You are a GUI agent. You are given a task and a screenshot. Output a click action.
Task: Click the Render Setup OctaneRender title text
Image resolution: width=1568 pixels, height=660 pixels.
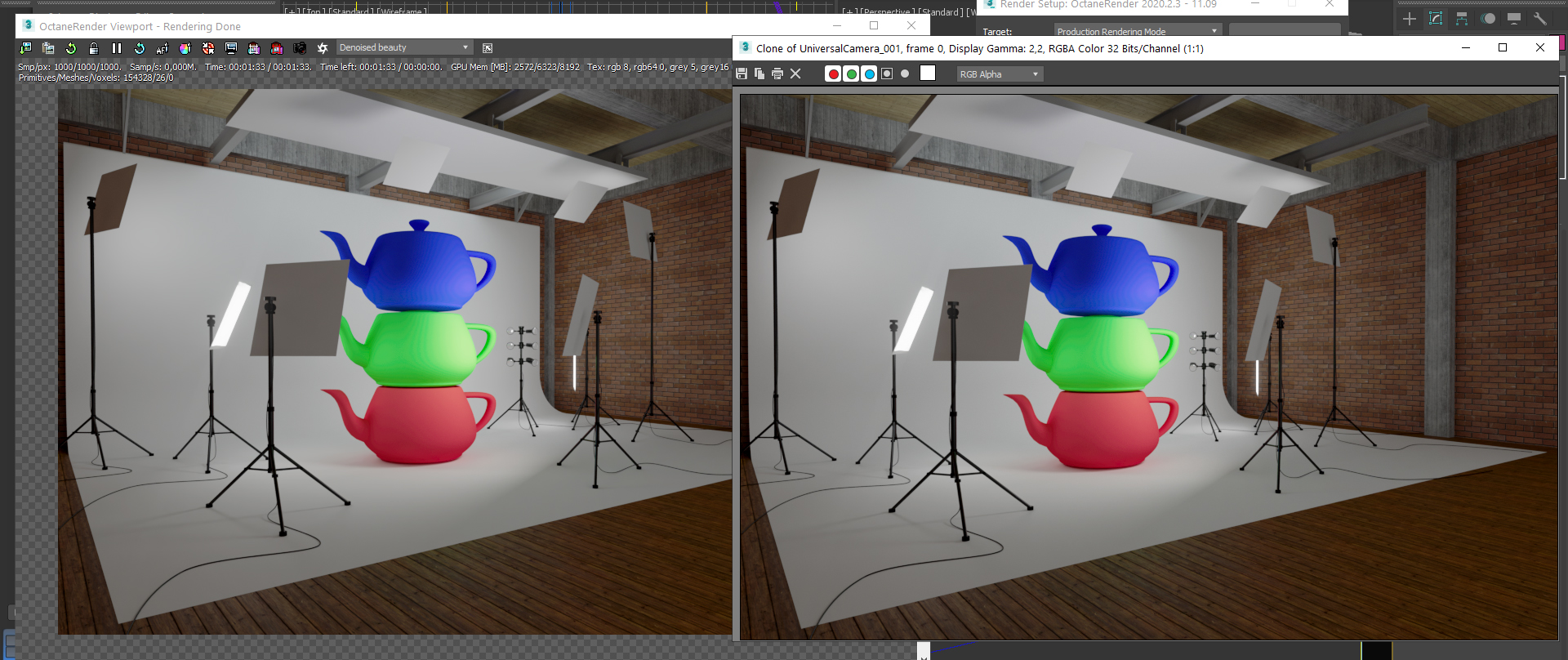(1108, 4)
